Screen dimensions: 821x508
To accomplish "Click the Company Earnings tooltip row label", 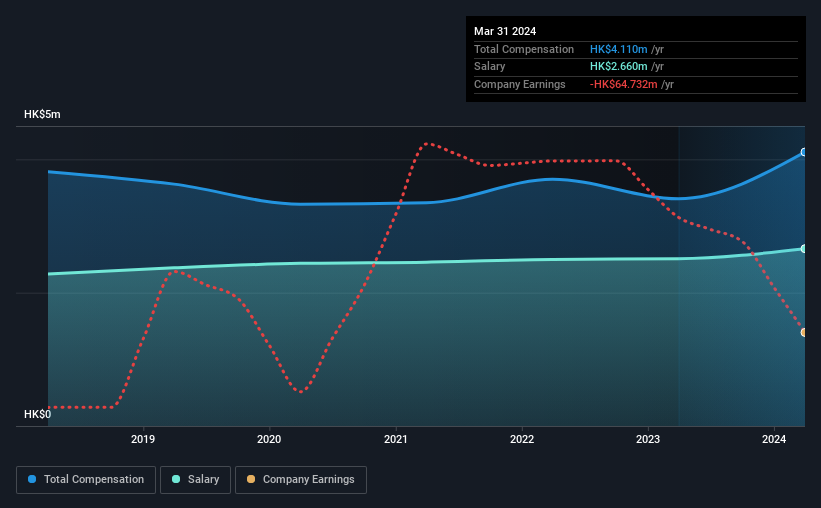I will (x=519, y=84).
